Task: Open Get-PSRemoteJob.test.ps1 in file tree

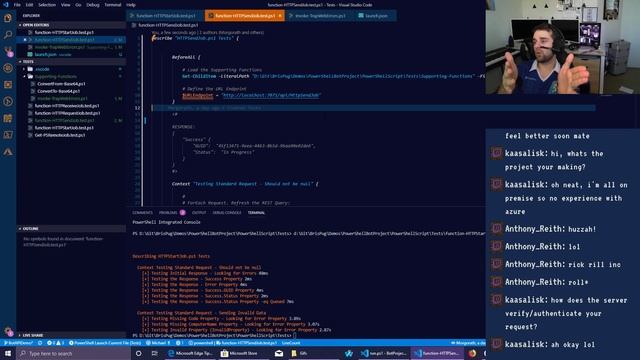Action: pos(60,135)
